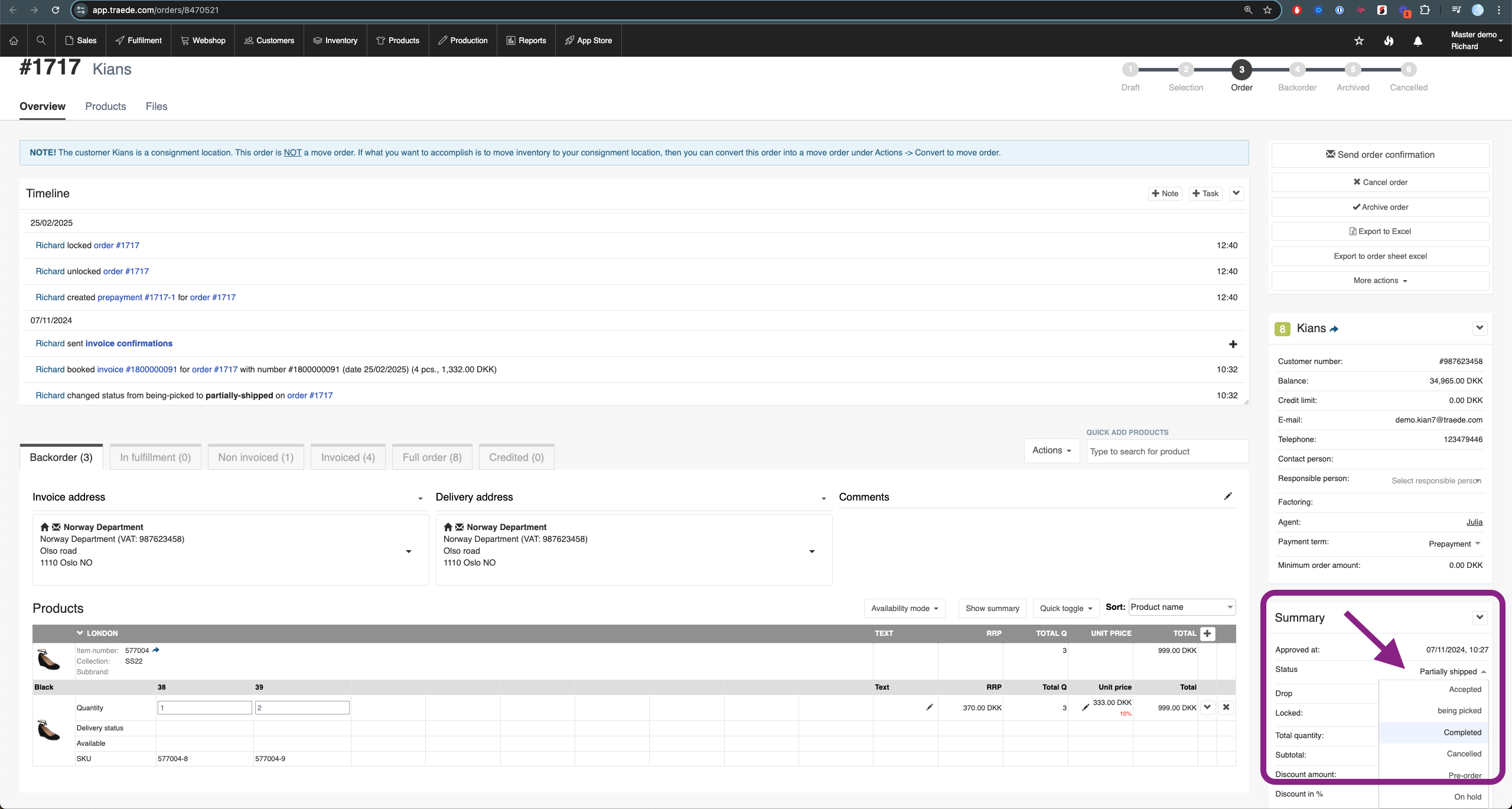Open browser extensions puzzle icon
The width and height of the screenshot is (1512, 809).
pyautogui.click(x=1425, y=10)
